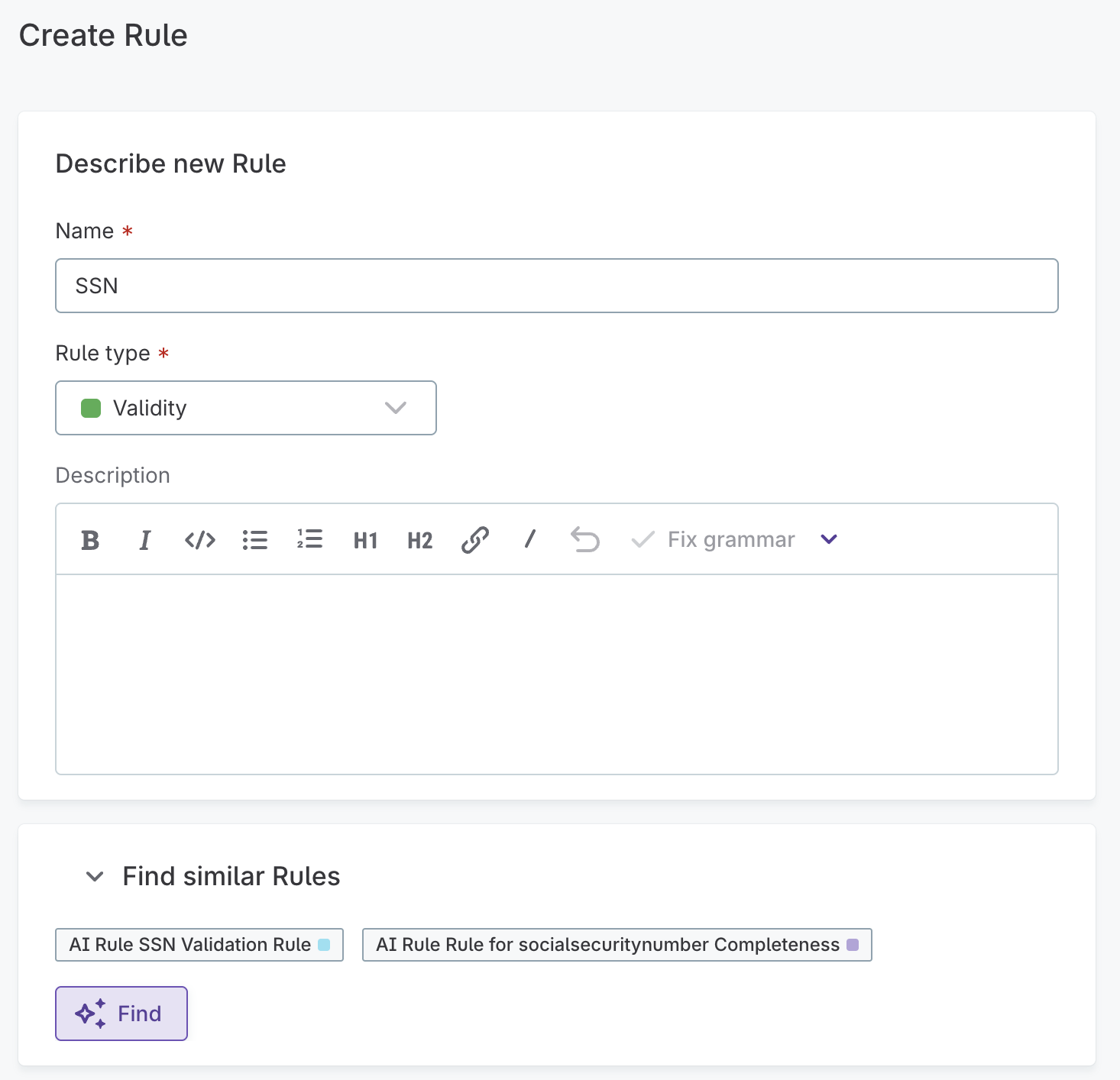The width and height of the screenshot is (1120, 1080).
Task: Collapse the Find similar Rules section
Action: click(x=95, y=877)
